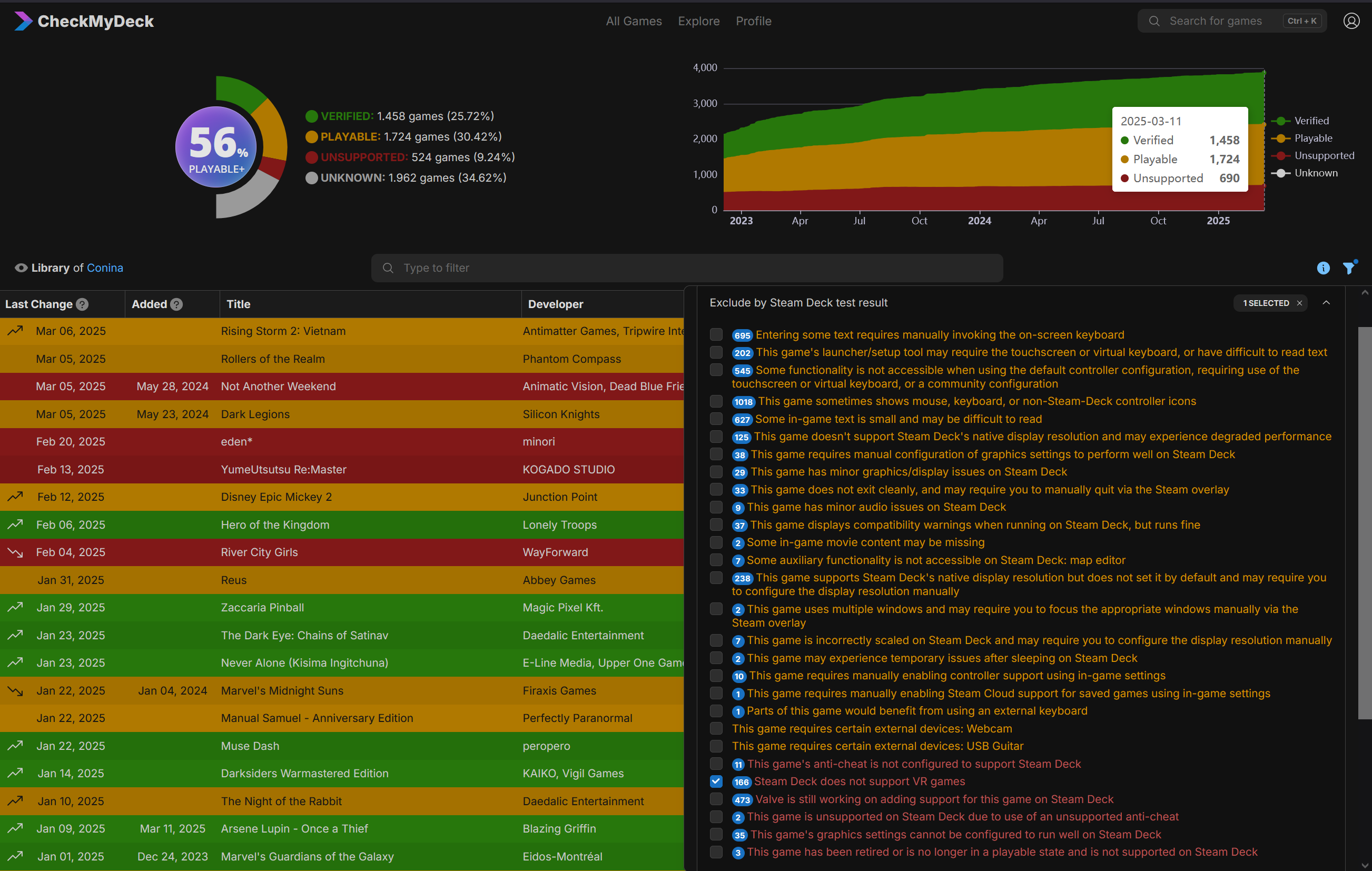Open the Muse Dash game row

click(250, 746)
